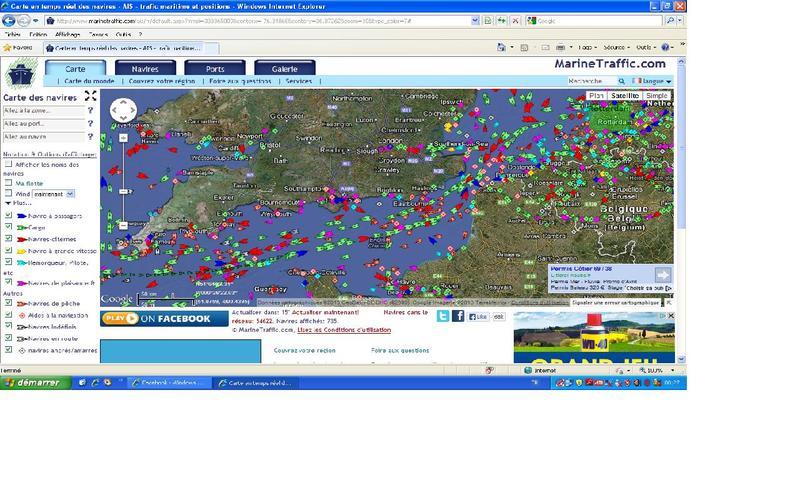Viewport: 800px width, 500px height.
Task: Click the help mark beside 'Allez au port'
Action: [90, 123]
